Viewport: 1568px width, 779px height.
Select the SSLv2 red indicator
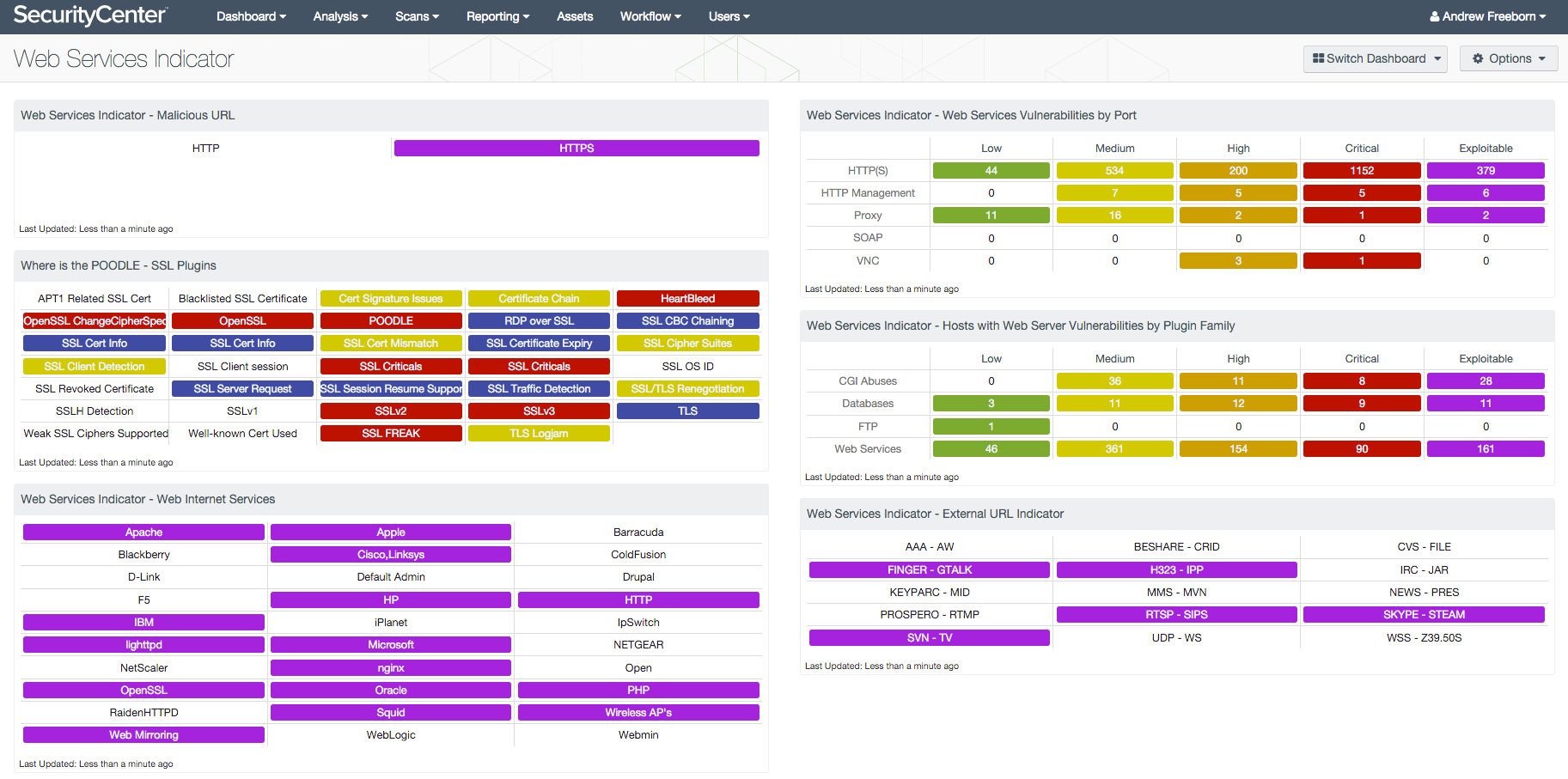tap(391, 411)
